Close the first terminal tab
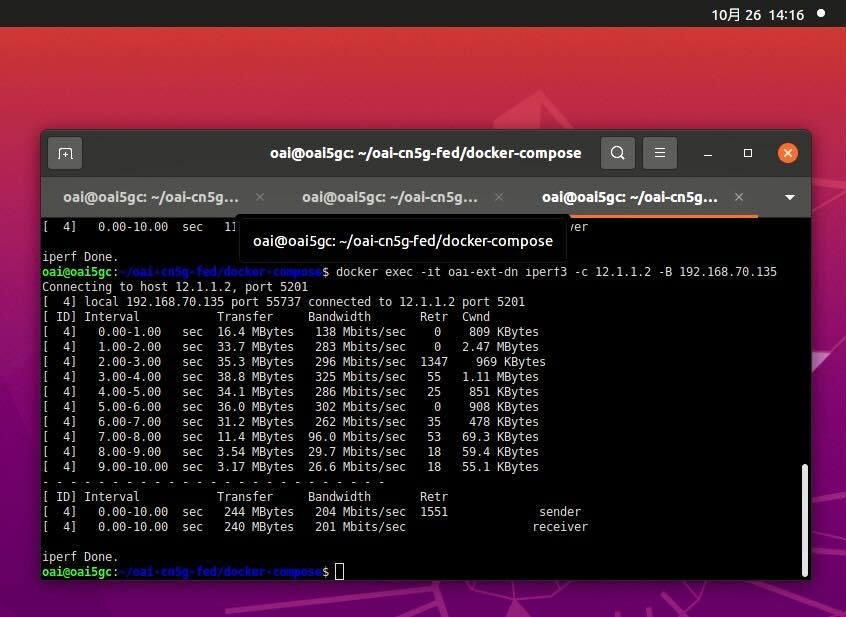846x617 pixels. 260,197
